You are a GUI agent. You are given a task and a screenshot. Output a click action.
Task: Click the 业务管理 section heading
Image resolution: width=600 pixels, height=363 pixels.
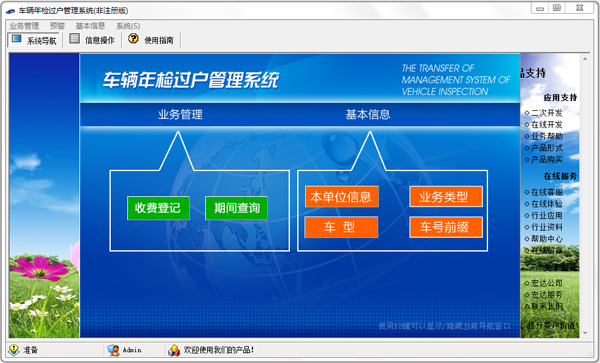[x=180, y=114]
